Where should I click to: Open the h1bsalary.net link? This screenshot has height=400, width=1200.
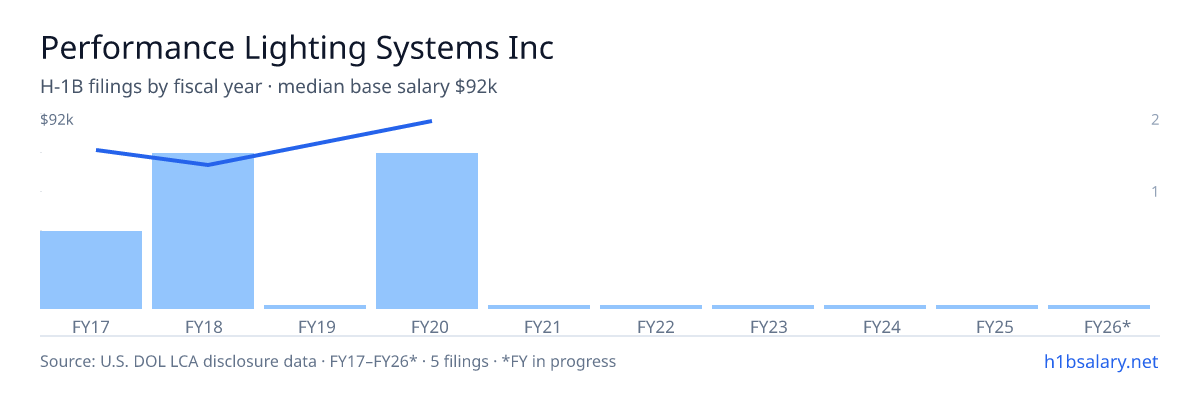point(1101,361)
